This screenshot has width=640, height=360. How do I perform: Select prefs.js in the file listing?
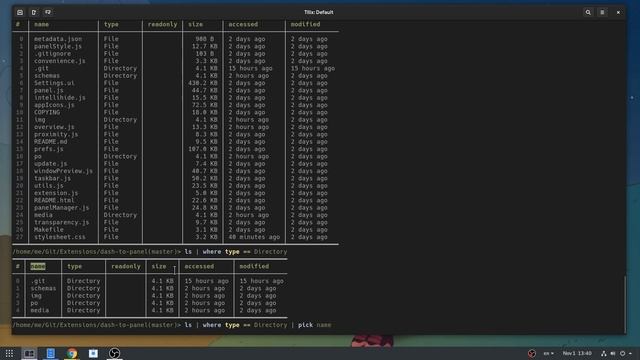49,149
